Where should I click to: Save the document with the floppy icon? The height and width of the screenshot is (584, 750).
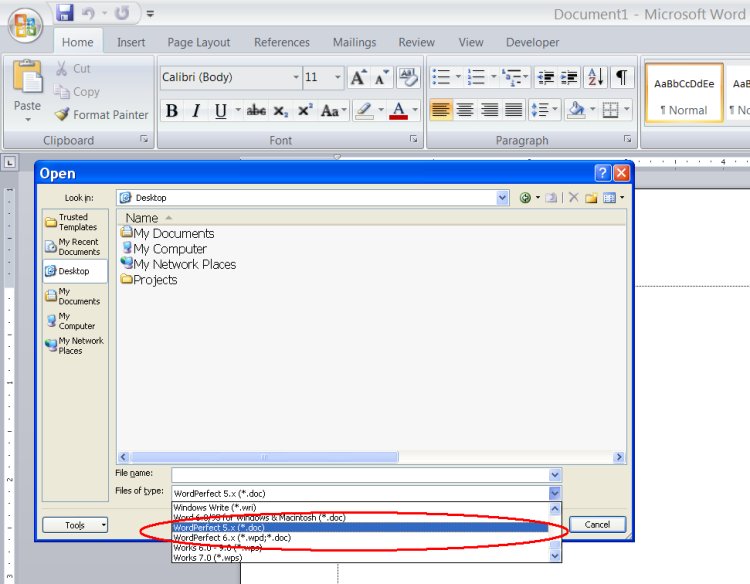(65, 13)
